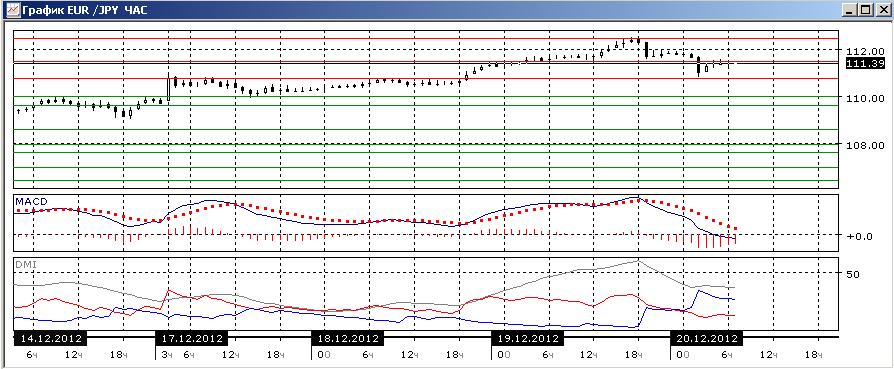Click the 14.12.2012 date marker
This screenshot has width=894, height=369.
50,338
